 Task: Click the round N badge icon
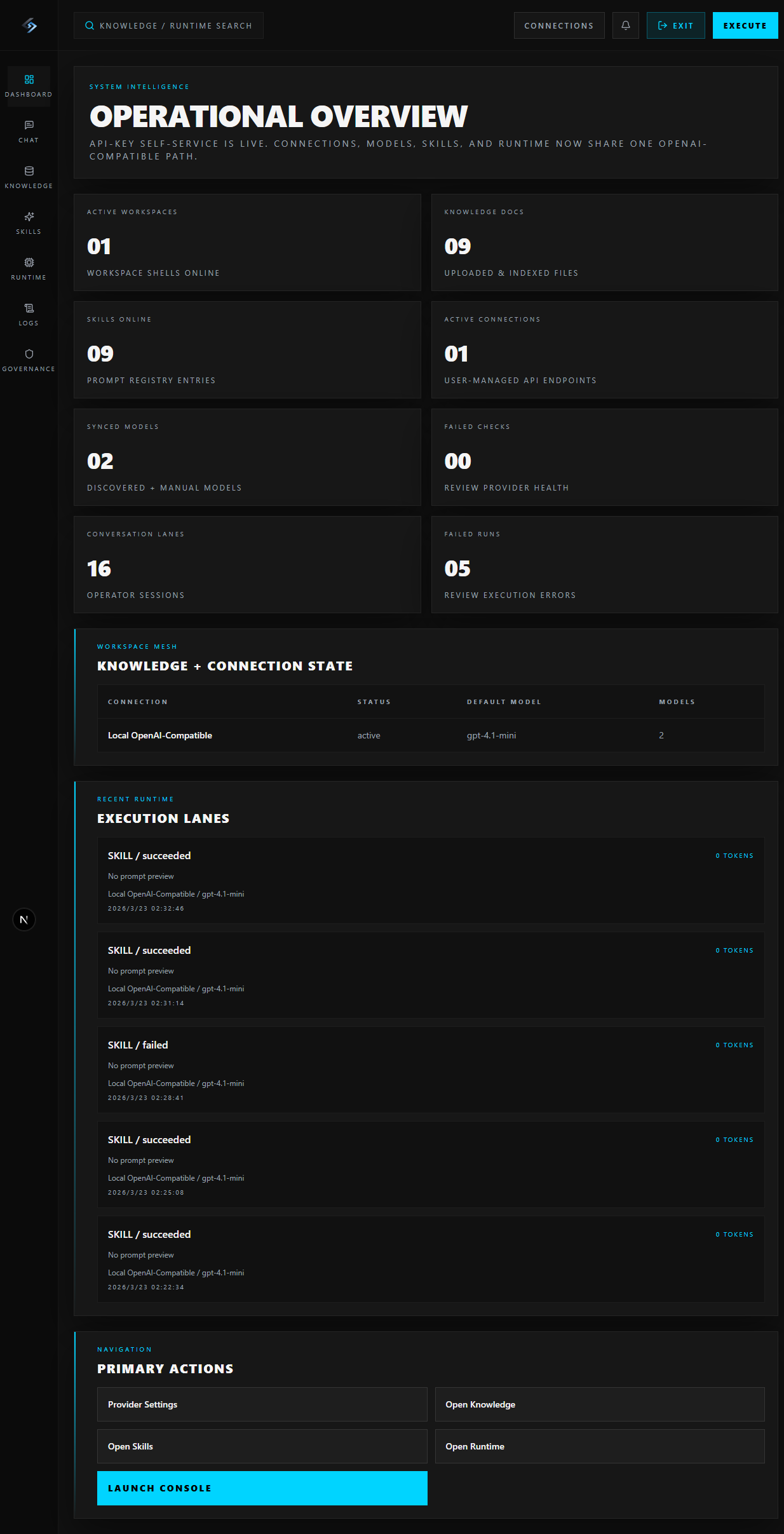[x=24, y=920]
